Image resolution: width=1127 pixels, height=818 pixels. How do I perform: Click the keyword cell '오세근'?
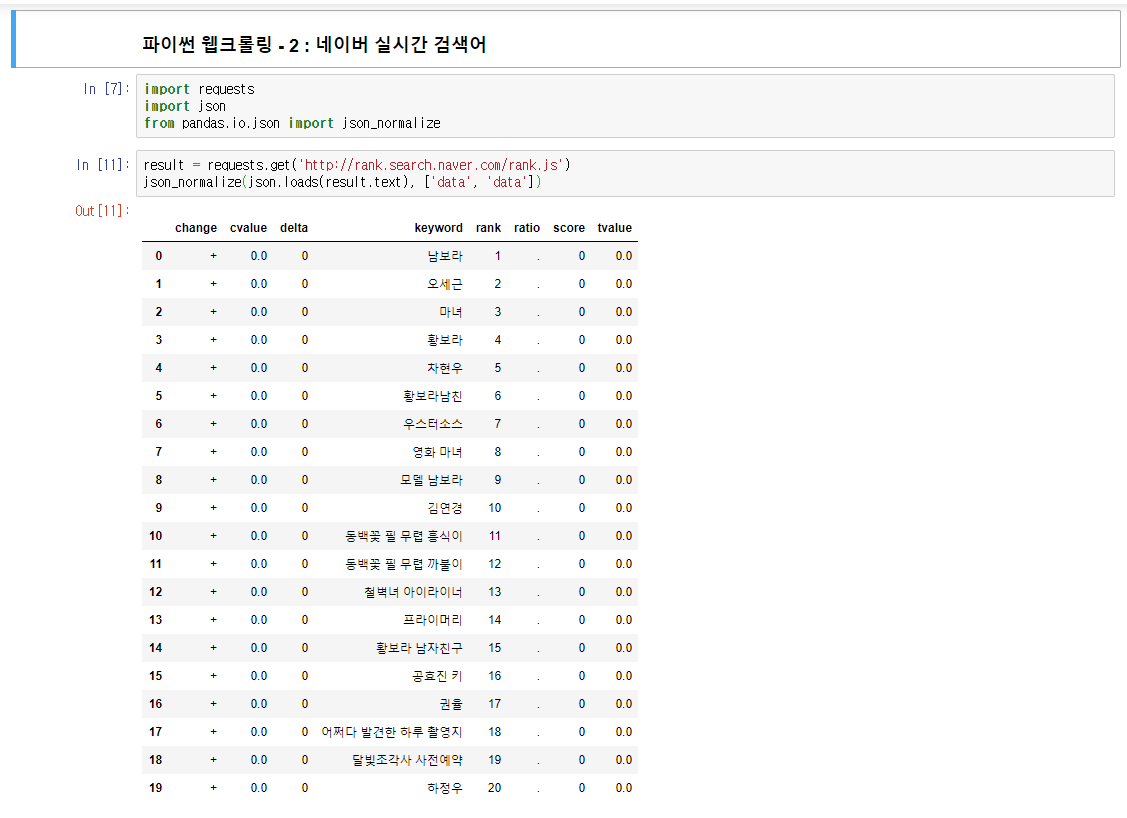tap(445, 284)
